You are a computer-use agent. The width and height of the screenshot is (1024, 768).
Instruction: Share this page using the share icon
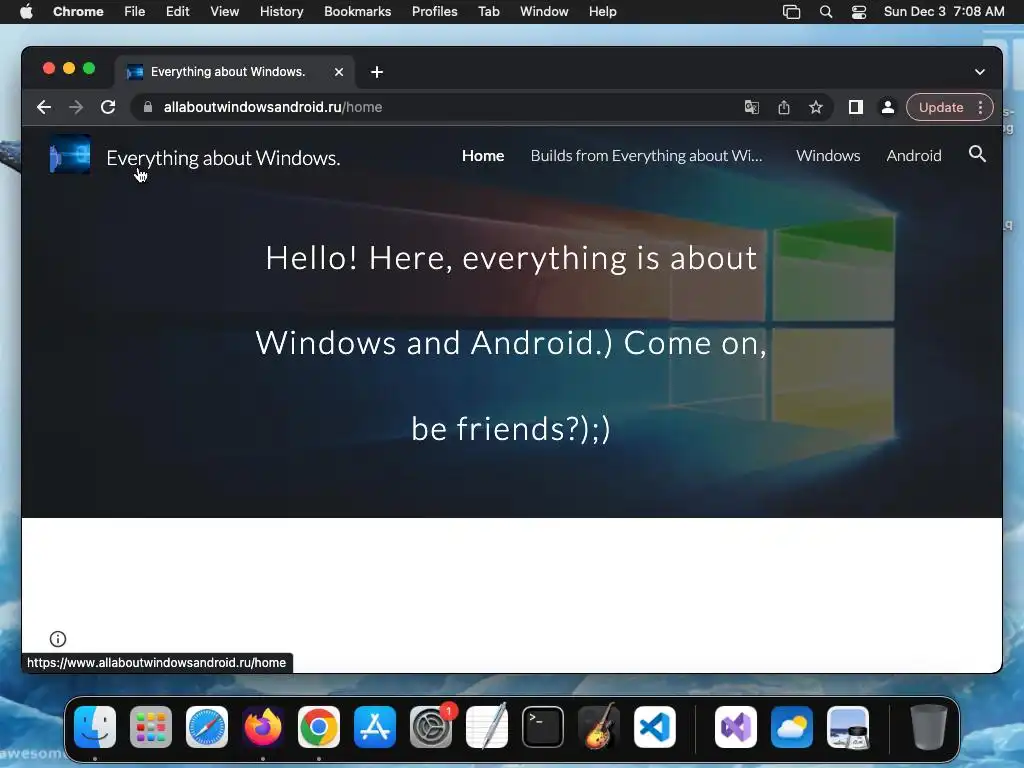click(784, 107)
